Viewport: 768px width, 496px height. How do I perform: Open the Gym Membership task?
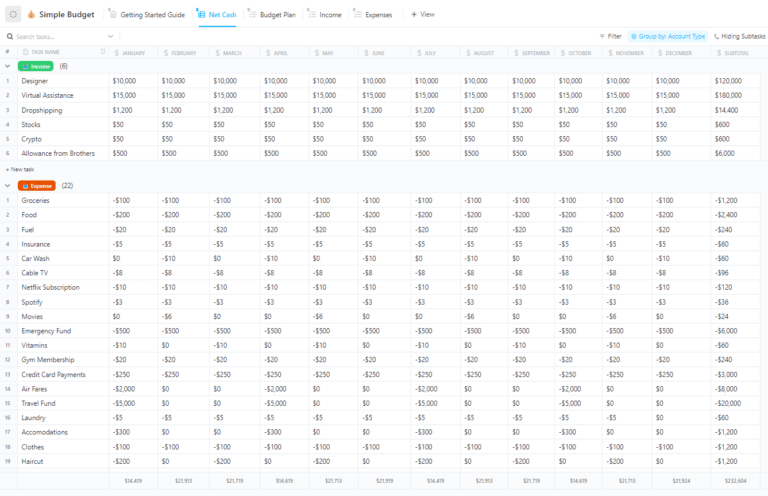[48, 360]
